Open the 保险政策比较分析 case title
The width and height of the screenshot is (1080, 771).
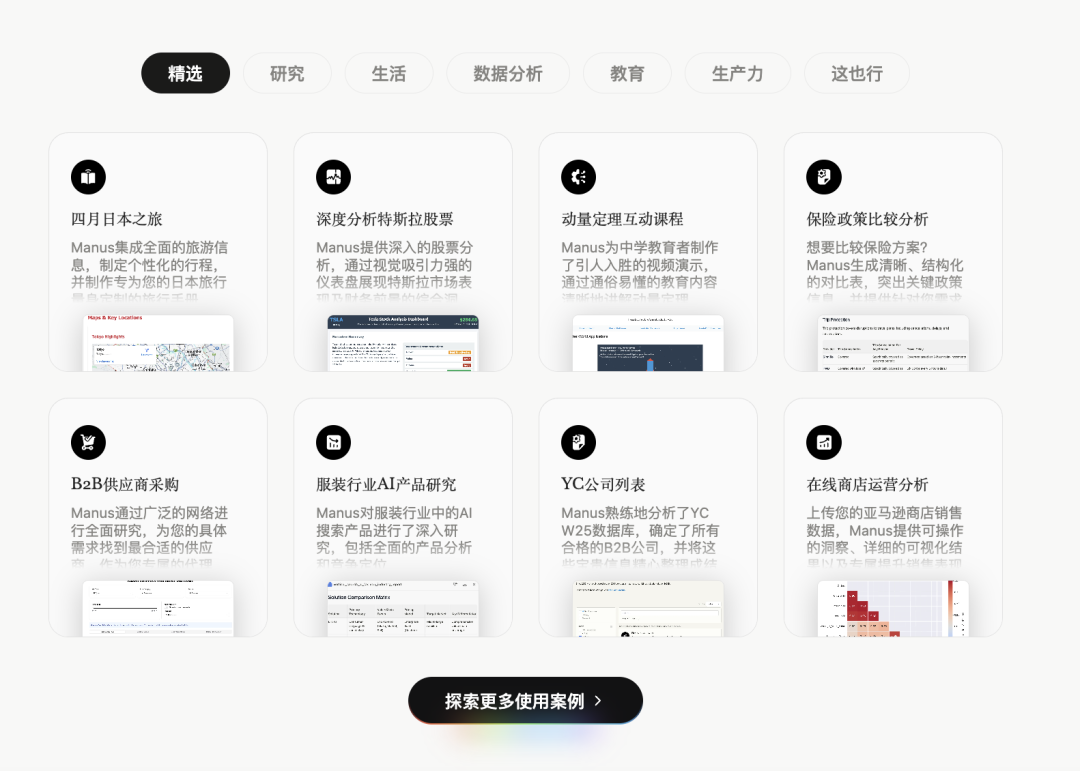(867, 219)
